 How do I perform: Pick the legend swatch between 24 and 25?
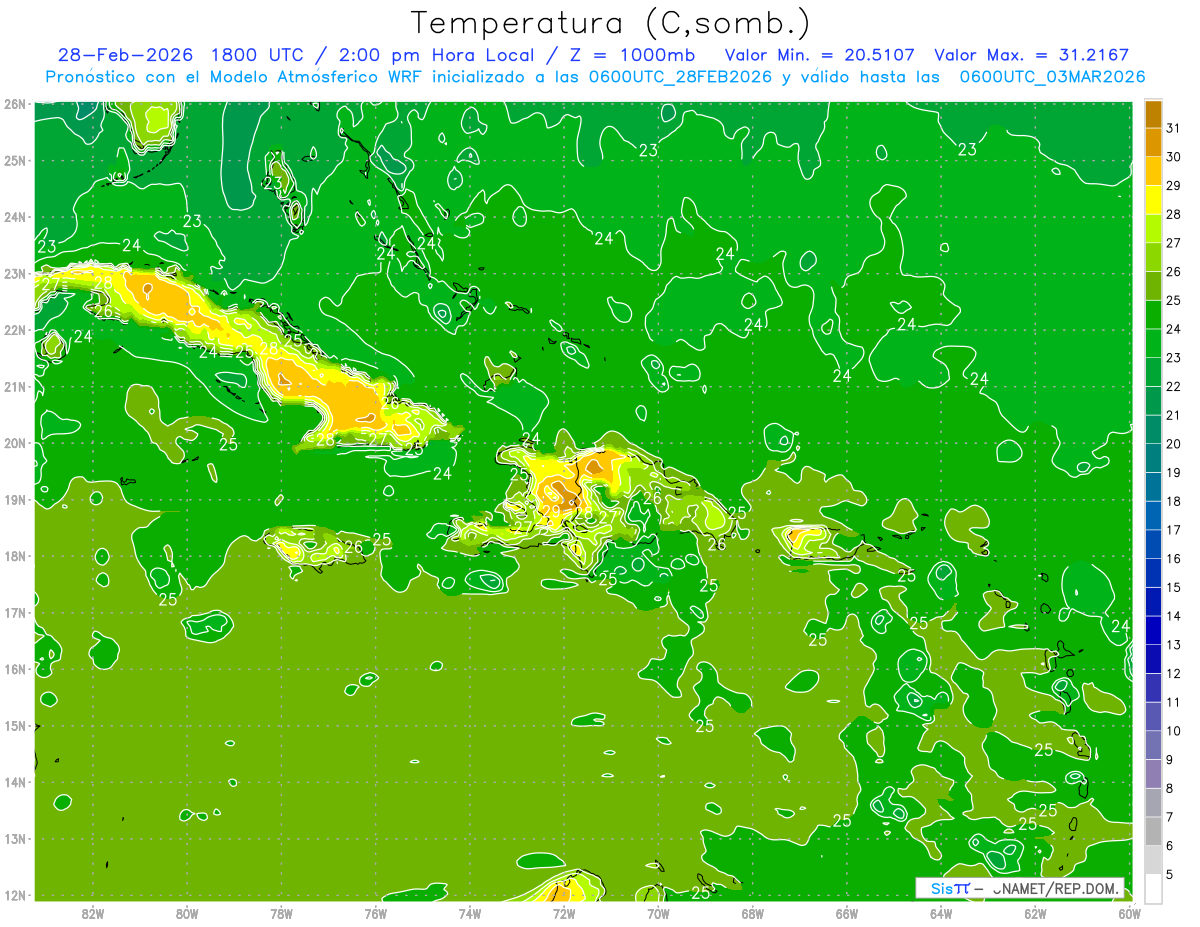tap(1153, 314)
